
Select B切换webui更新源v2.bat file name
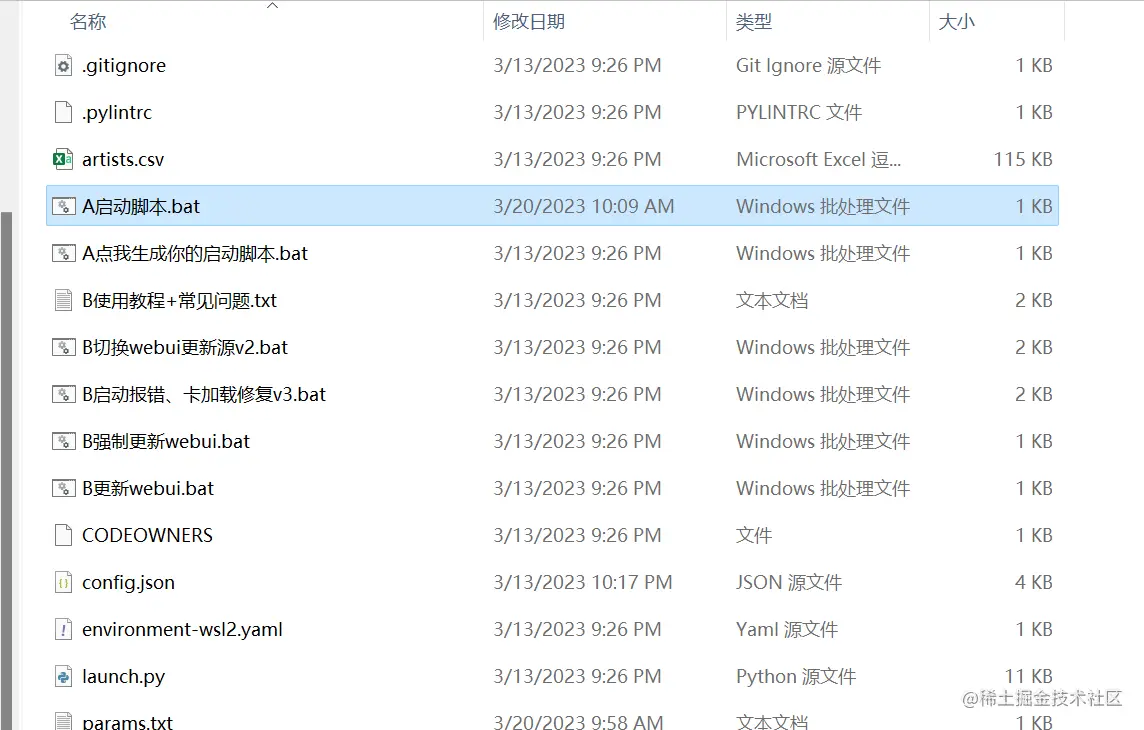185,348
